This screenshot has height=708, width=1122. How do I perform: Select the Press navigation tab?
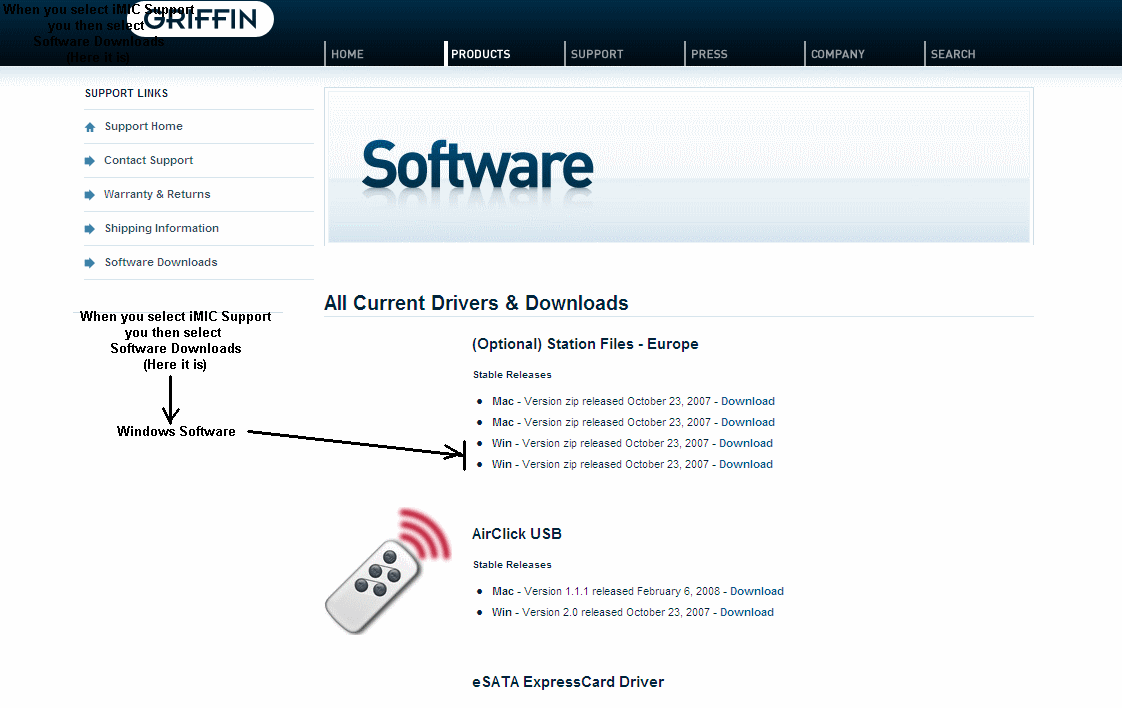point(709,54)
